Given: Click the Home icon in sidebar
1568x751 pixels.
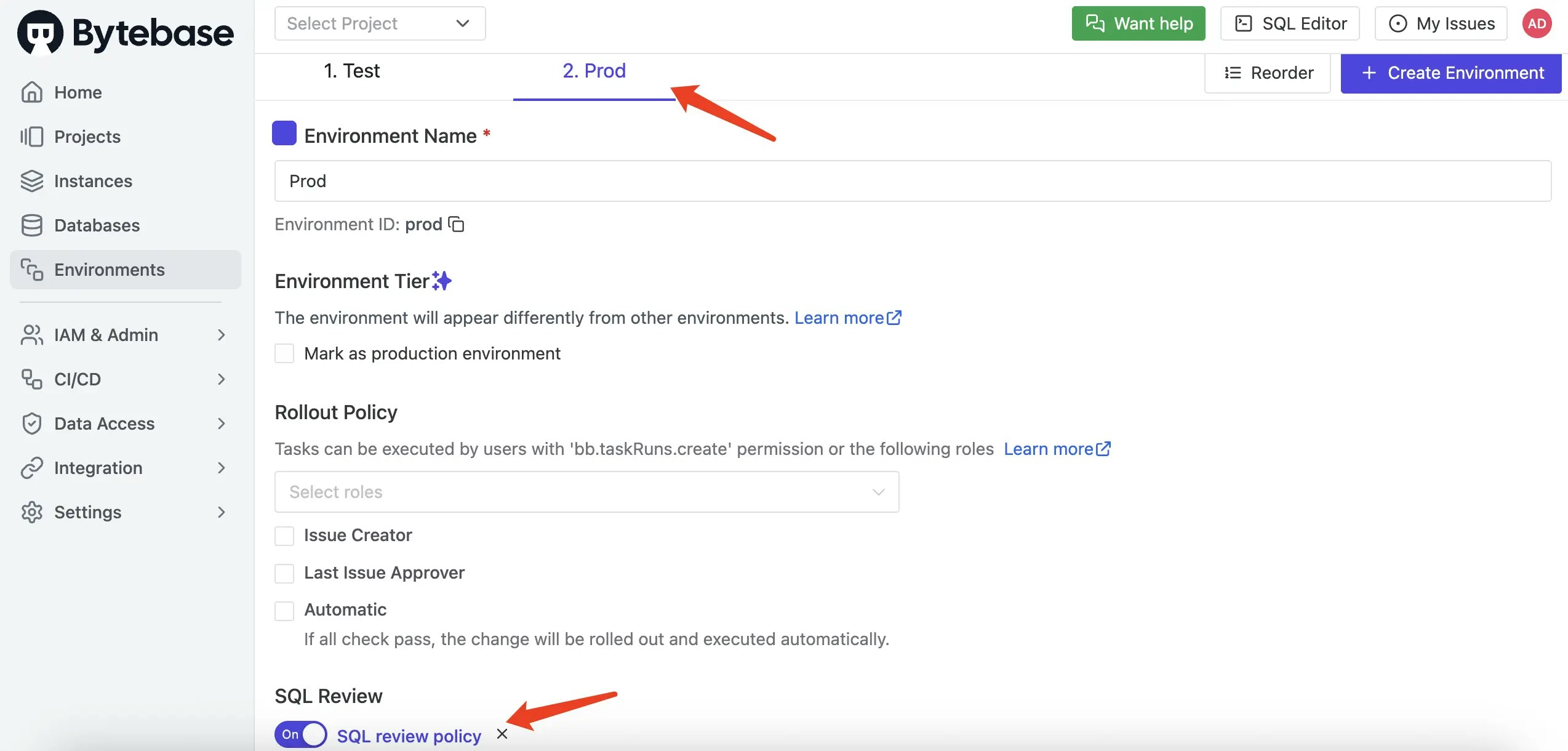Looking at the screenshot, I should click(32, 92).
